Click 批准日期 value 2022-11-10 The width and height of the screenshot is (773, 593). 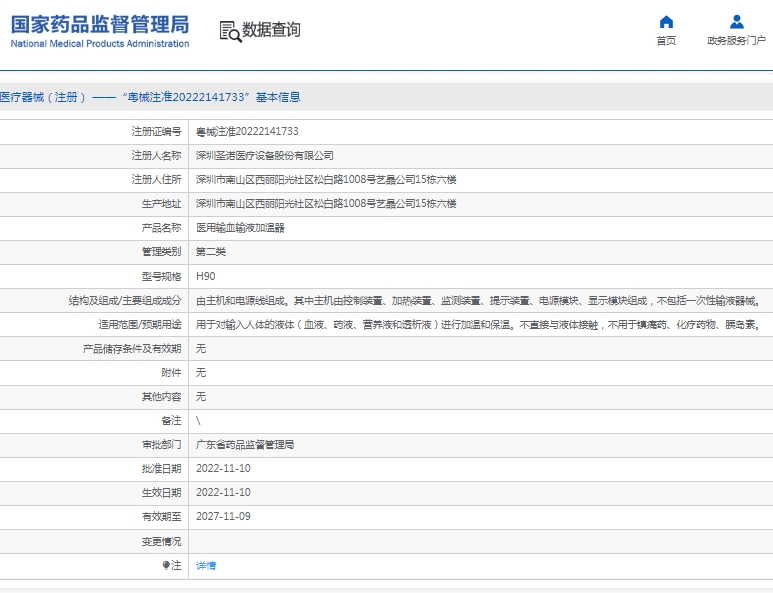point(223,468)
